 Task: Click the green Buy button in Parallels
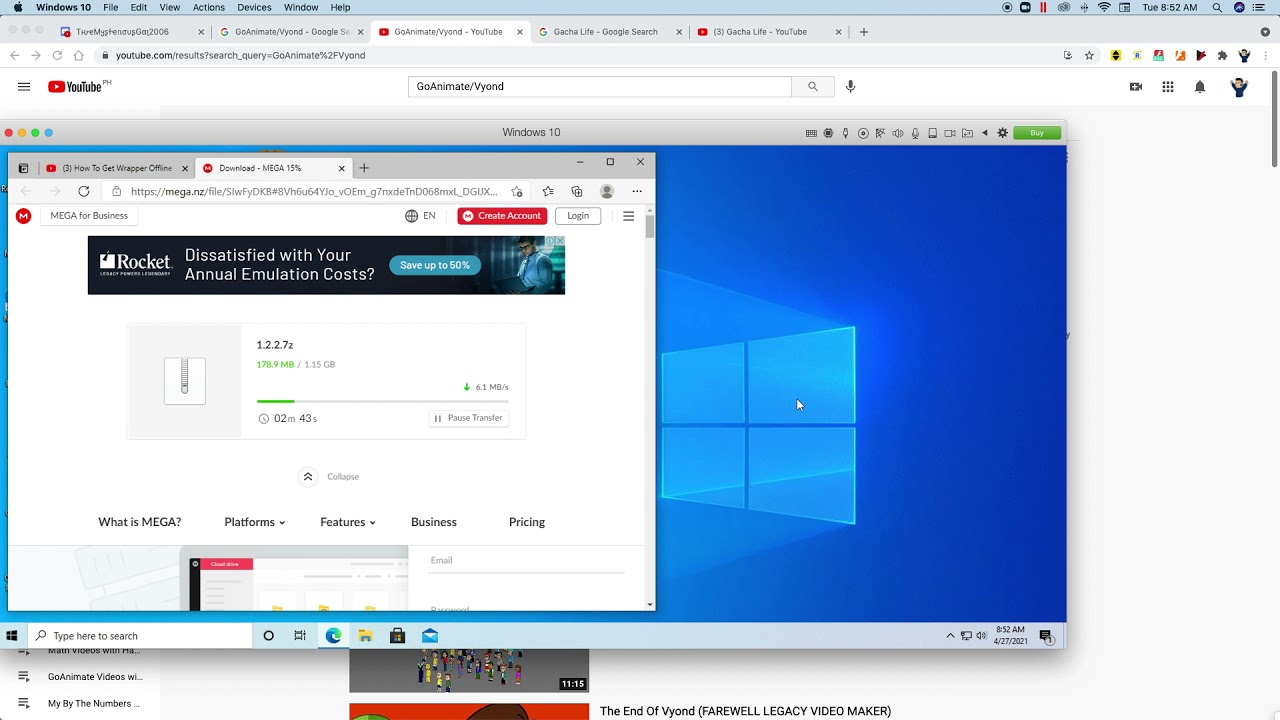coord(1037,133)
